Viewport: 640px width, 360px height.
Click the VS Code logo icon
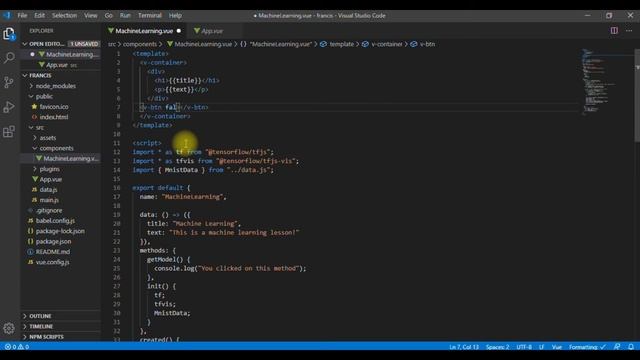click(x=7, y=16)
